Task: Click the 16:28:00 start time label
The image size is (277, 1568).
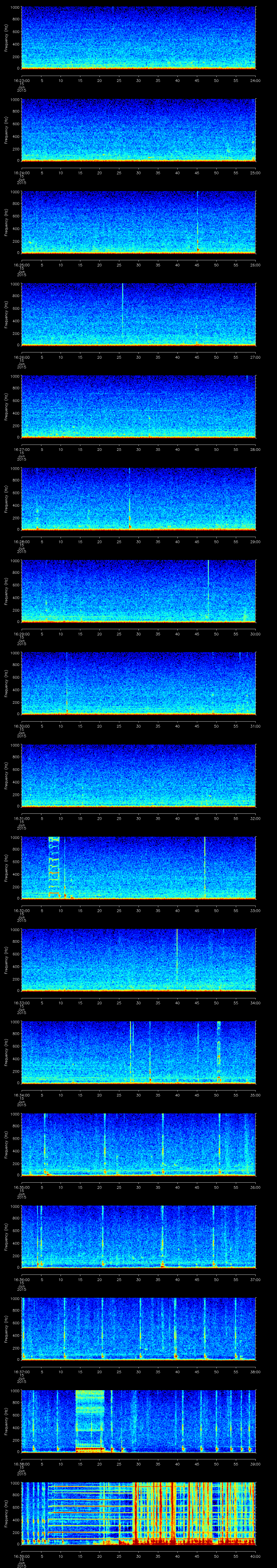Action: [x=21, y=542]
